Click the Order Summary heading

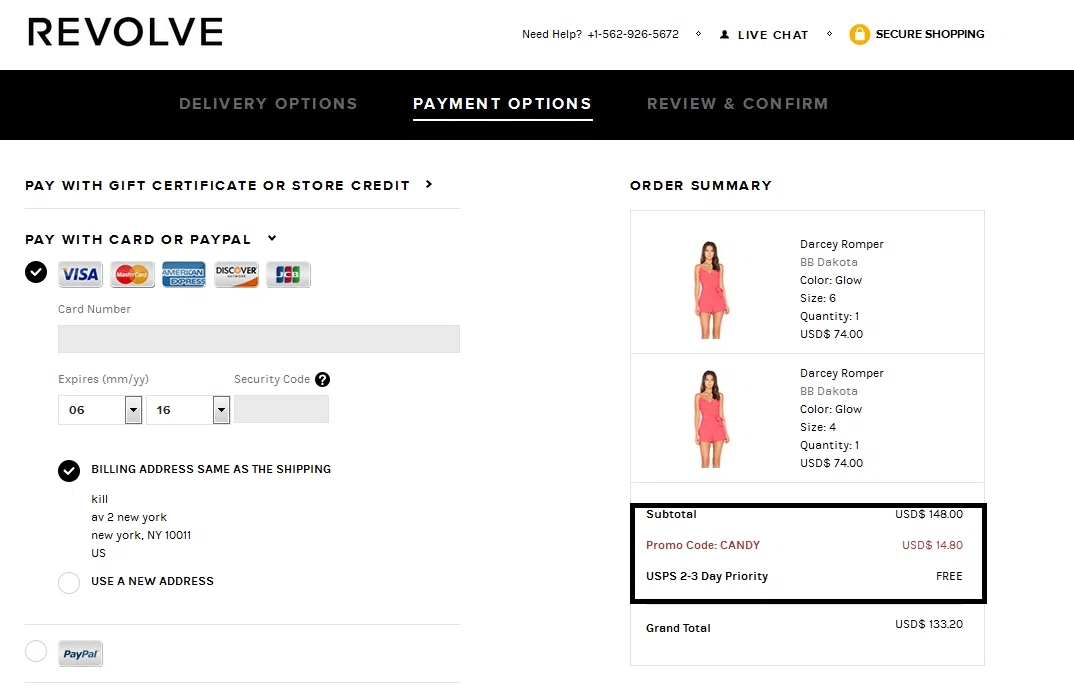[701, 186]
